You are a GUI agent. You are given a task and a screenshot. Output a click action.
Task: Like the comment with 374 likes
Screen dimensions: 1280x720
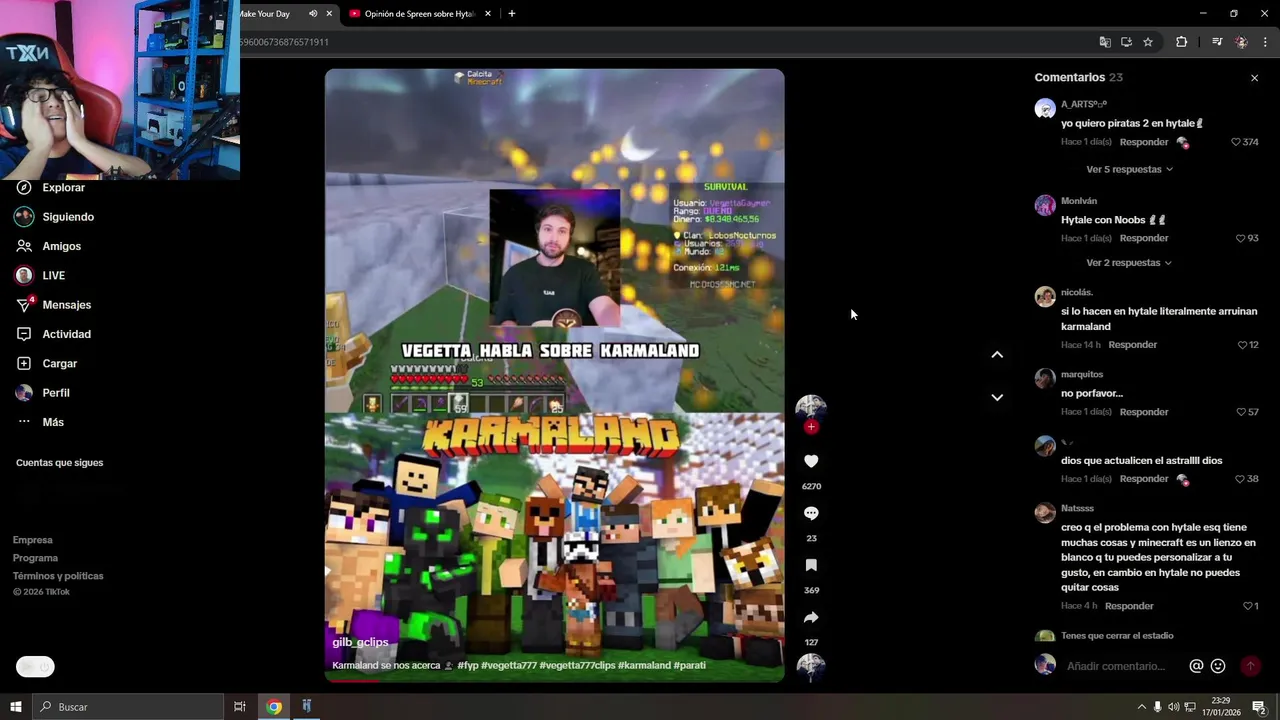[x=1236, y=142]
